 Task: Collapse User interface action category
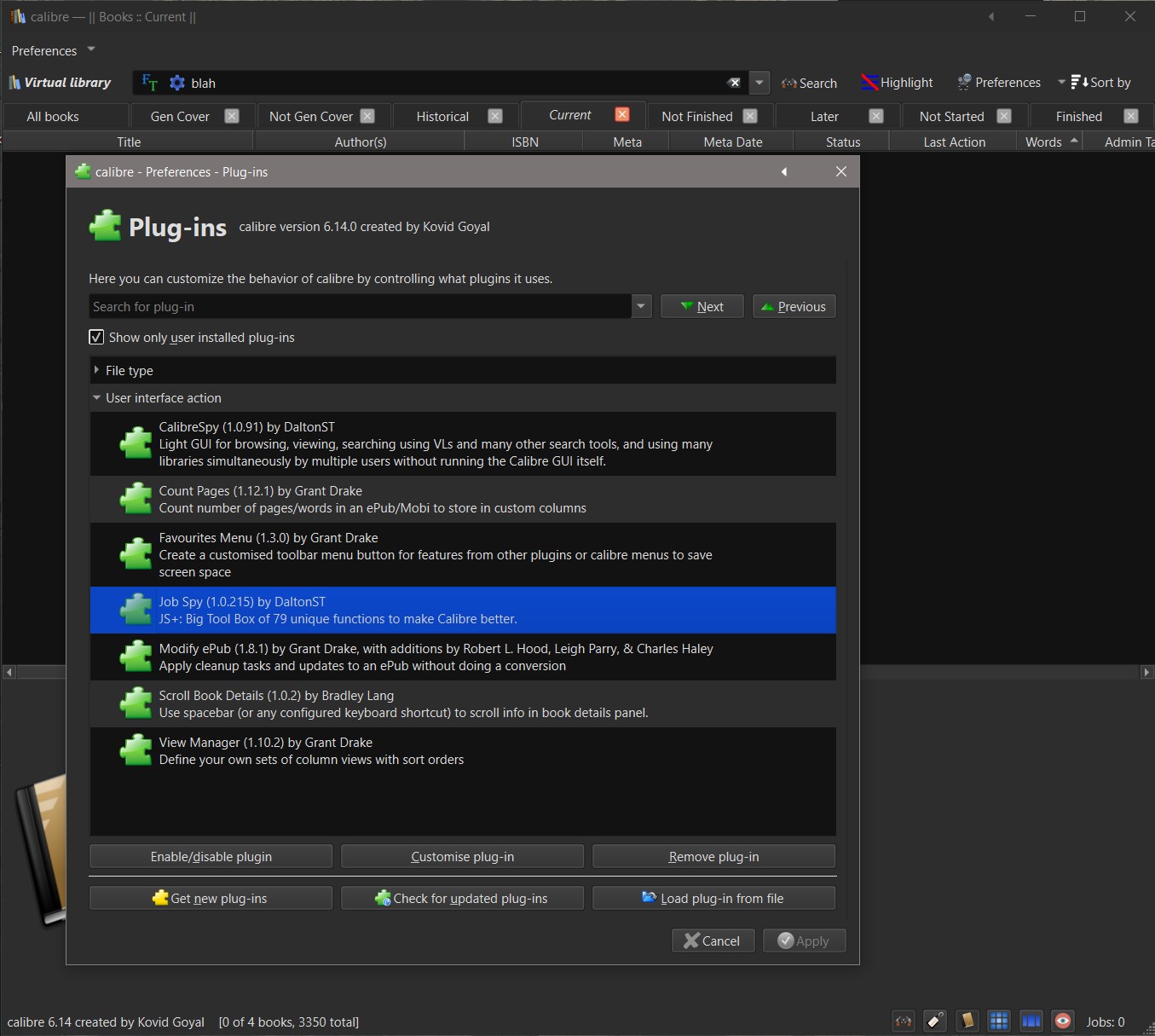pyautogui.click(x=96, y=398)
